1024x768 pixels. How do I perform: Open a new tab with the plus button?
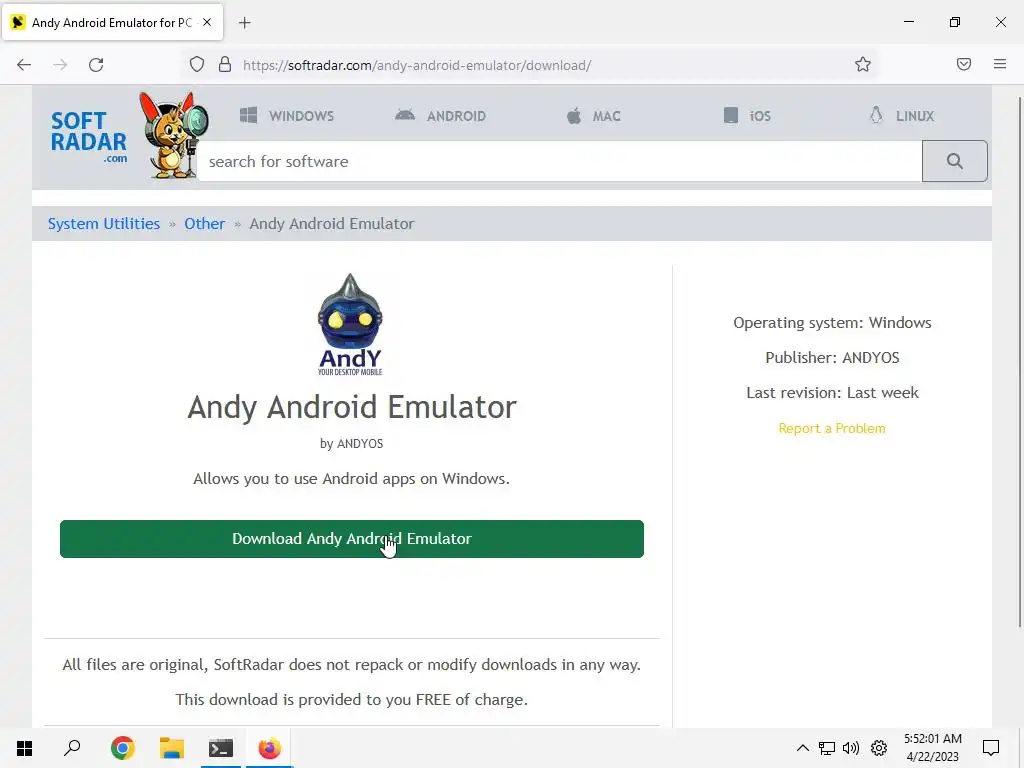(244, 23)
